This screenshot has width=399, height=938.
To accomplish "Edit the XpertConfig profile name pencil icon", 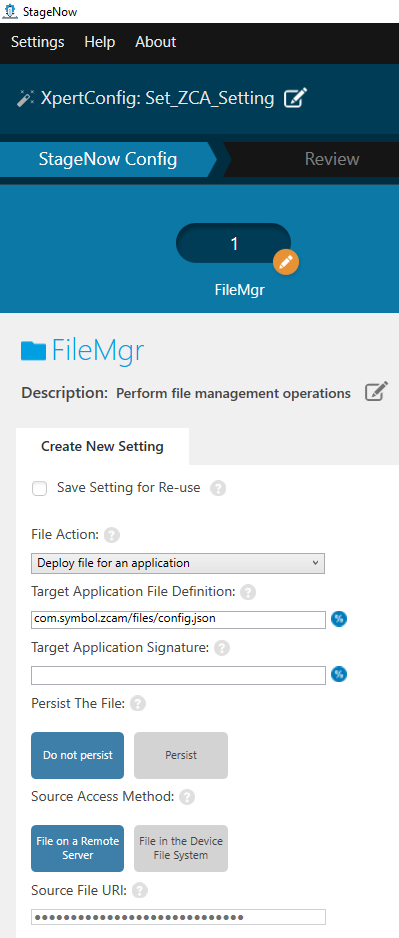I will pyautogui.click(x=295, y=98).
